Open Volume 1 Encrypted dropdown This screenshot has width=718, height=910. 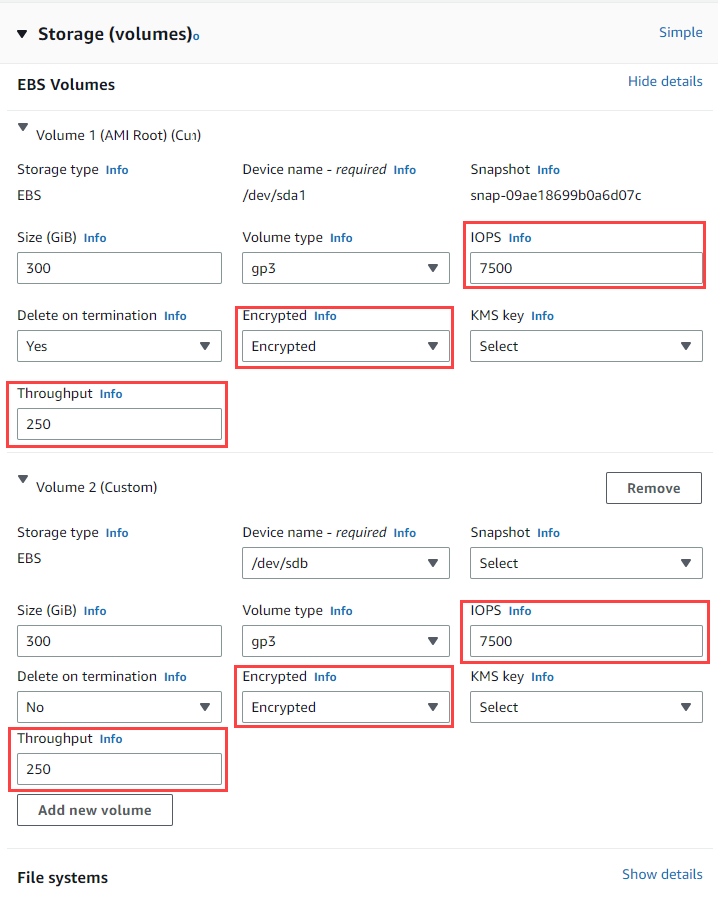tap(344, 346)
